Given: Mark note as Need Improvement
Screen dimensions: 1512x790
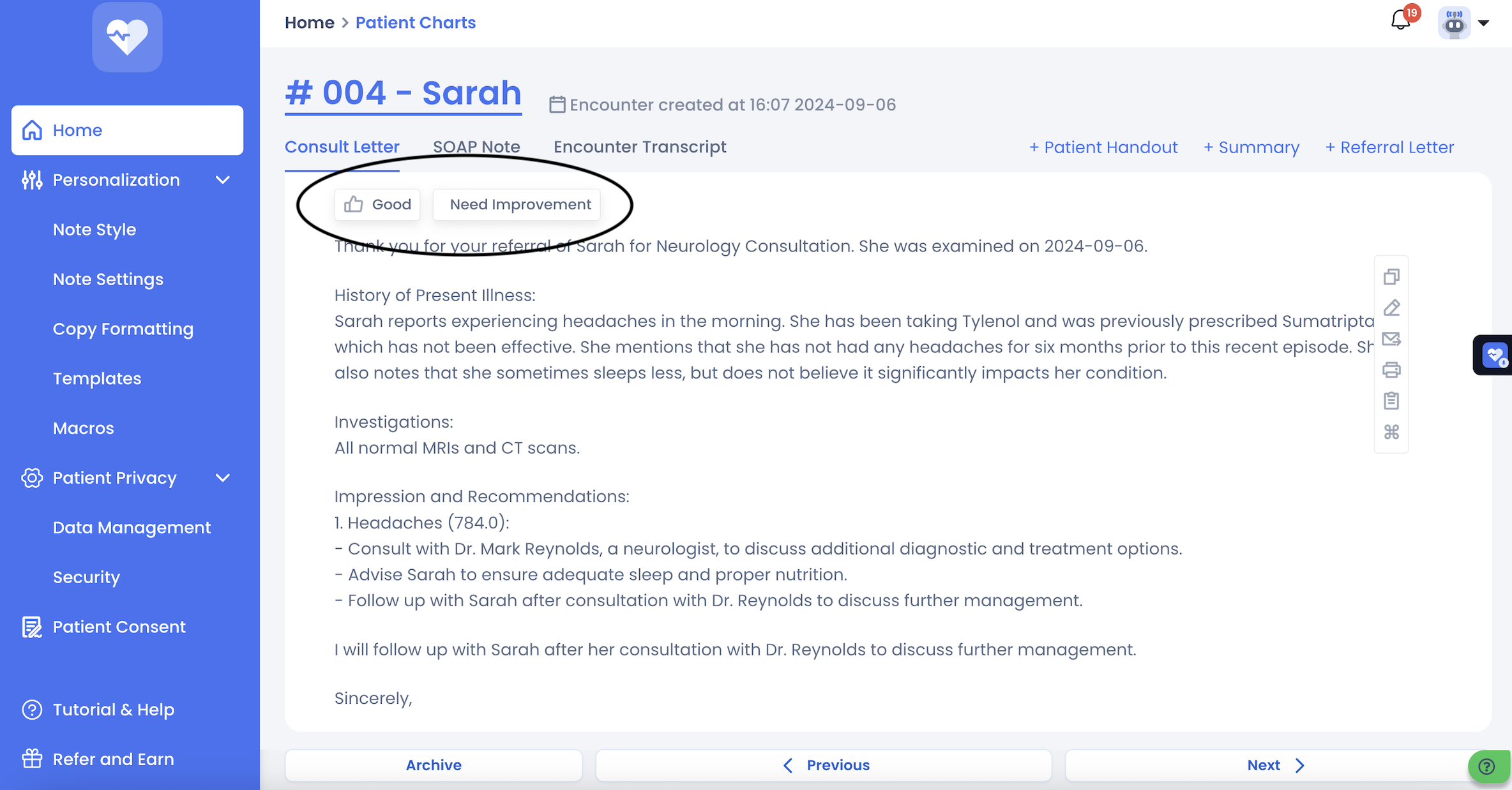Looking at the screenshot, I should coord(517,205).
